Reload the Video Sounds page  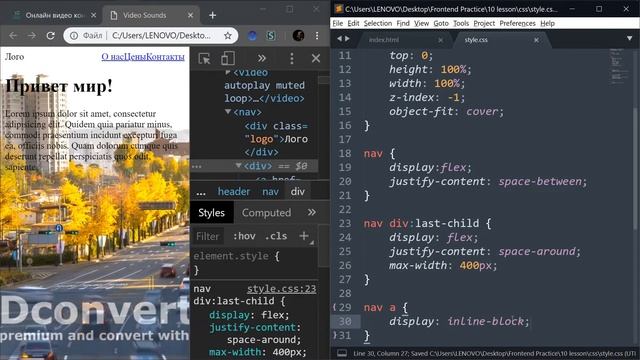(x=50, y=36)
